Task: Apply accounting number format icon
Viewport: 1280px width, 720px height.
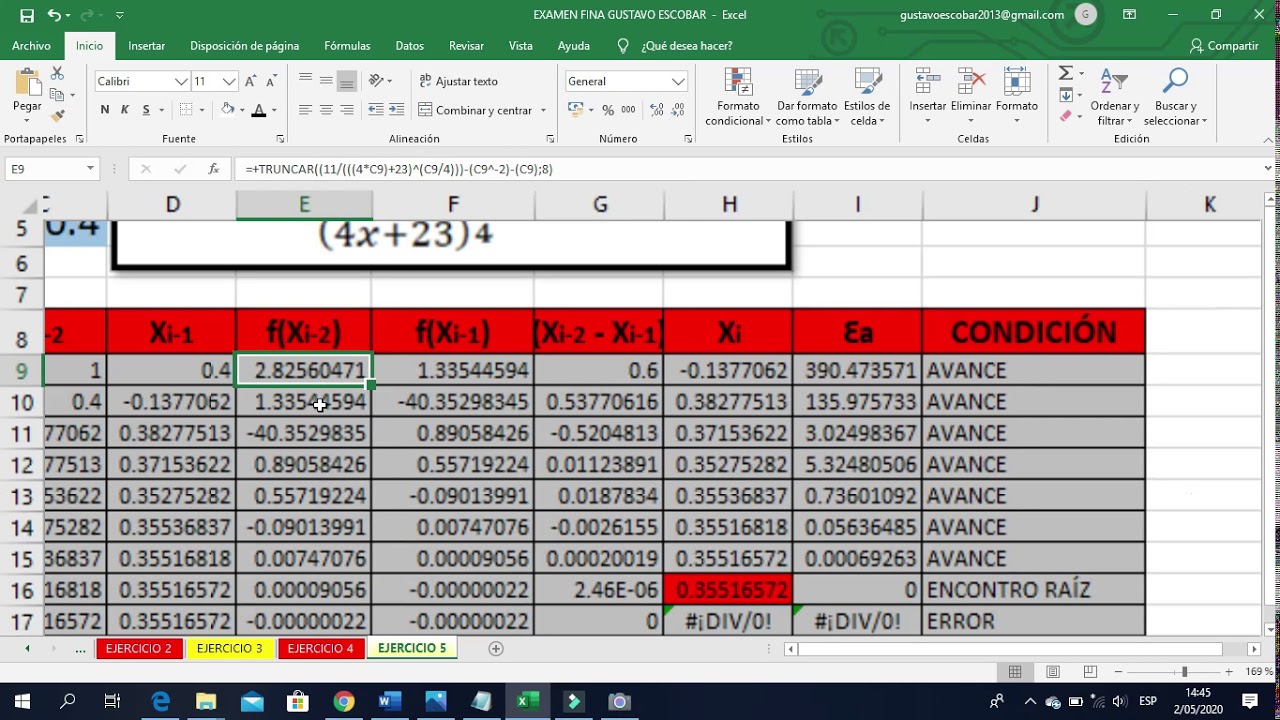Action: [x=576, y=110]
